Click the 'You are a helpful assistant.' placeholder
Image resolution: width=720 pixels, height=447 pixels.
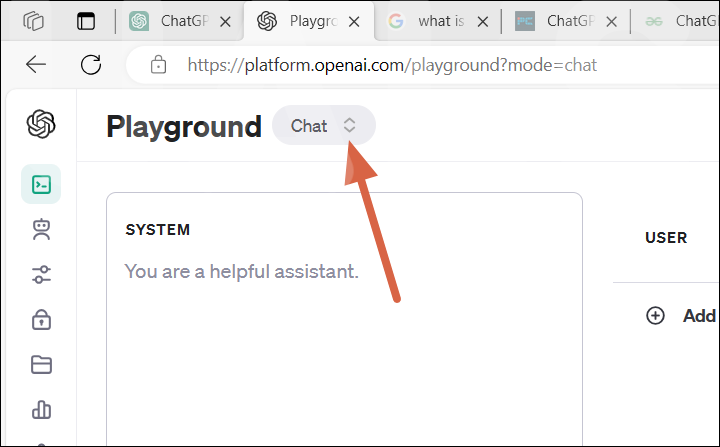pyautogui.click(x=242, y=271)
